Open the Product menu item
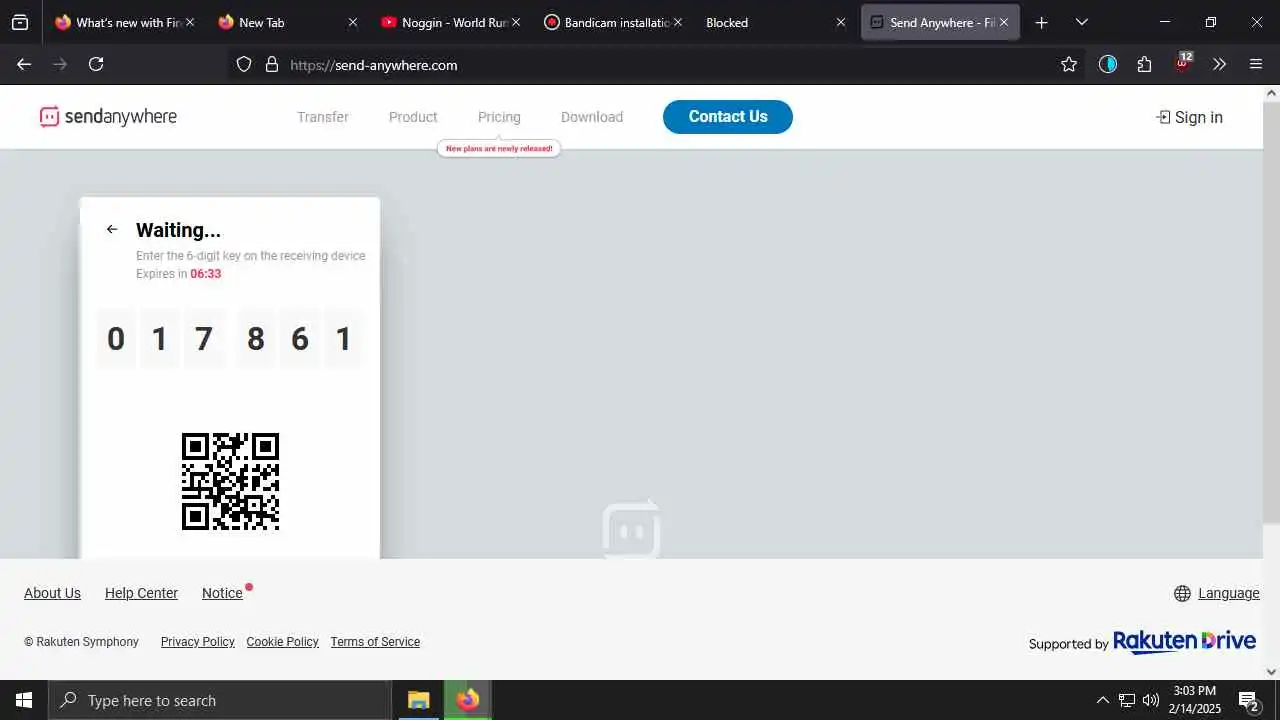Viewport: 1280px width, 720px height. click(413, 117)
